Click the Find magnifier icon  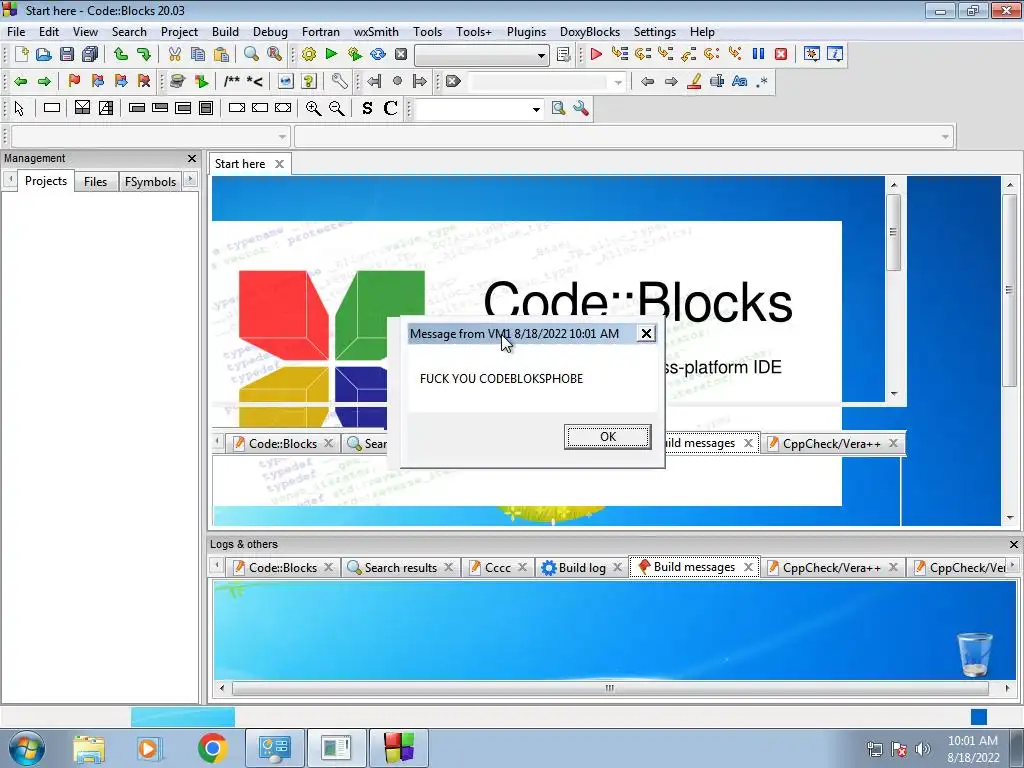[251, 54]
